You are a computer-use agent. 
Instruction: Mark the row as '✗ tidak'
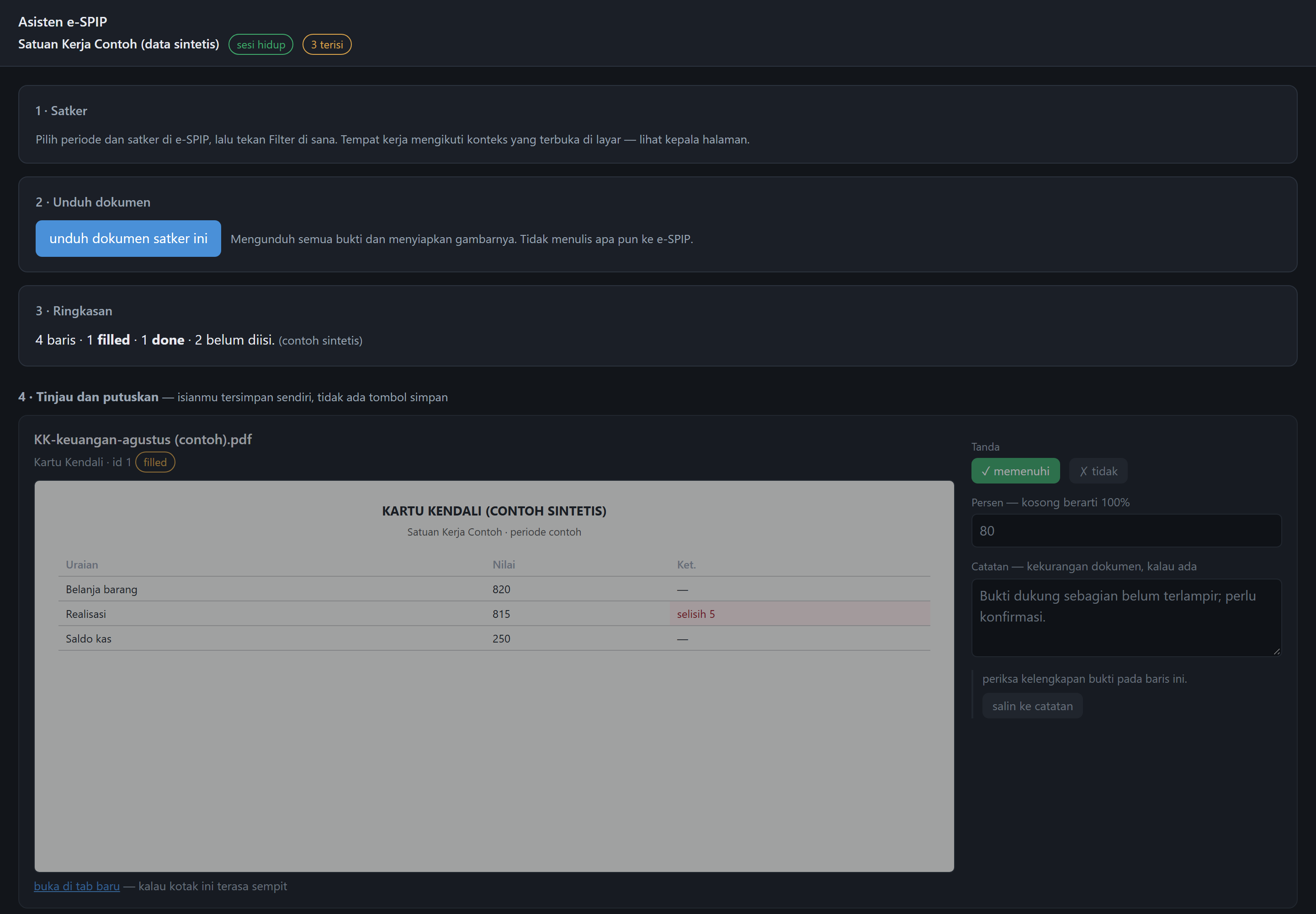pos(1098,471)
